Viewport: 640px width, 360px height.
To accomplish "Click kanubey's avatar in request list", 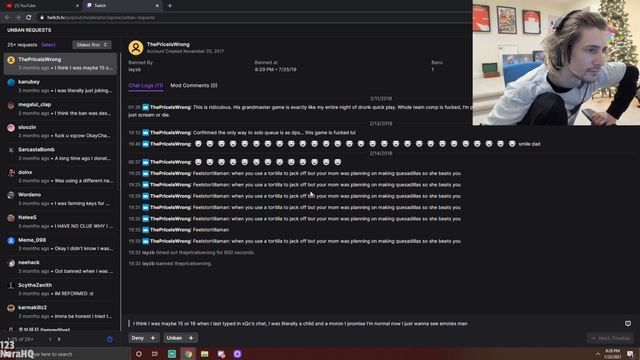I will [11, 82].
